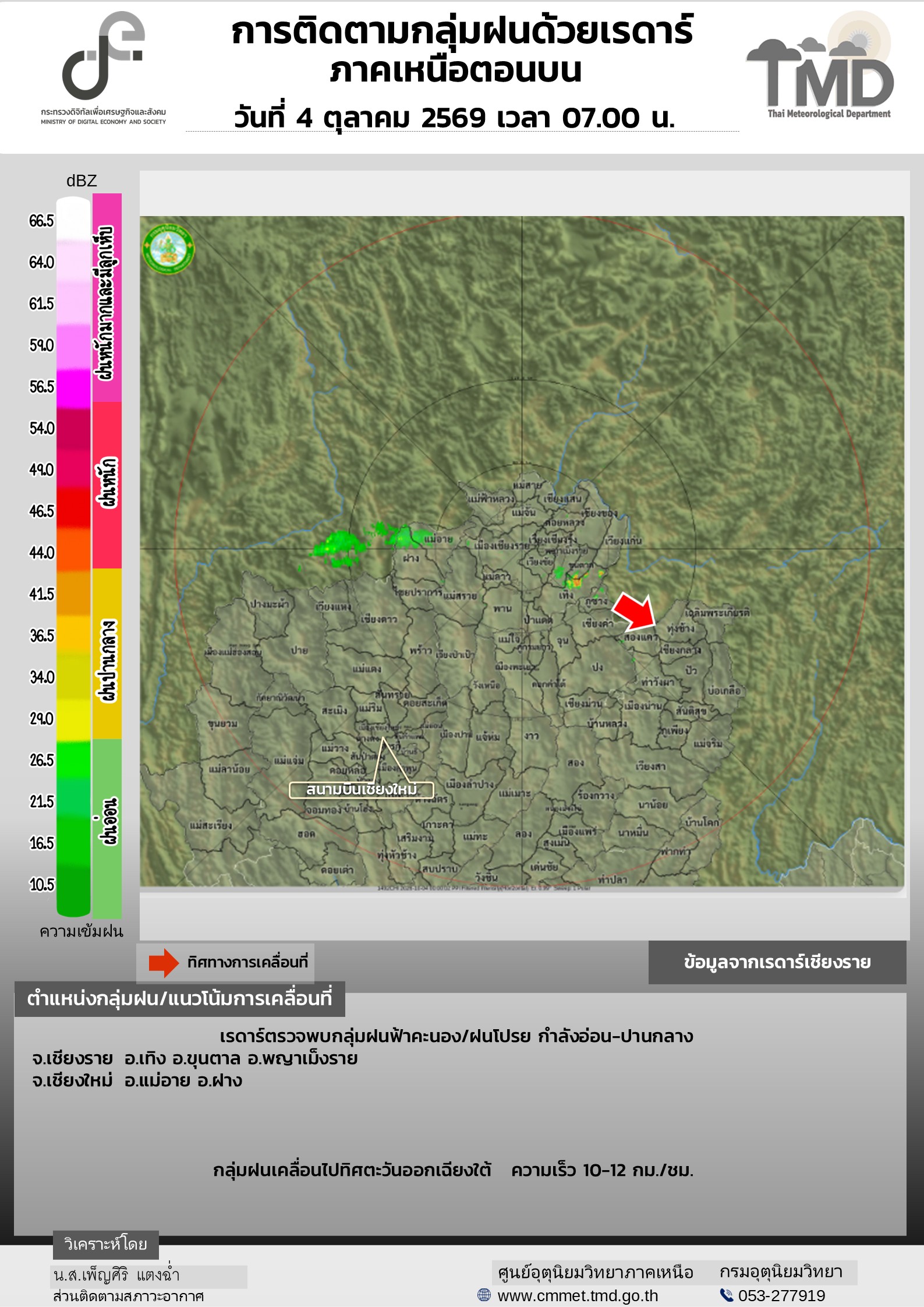Click the แม่สะเรียง district label on the map
Viewport: 924px width, 1307px height.
coord(211,825)
